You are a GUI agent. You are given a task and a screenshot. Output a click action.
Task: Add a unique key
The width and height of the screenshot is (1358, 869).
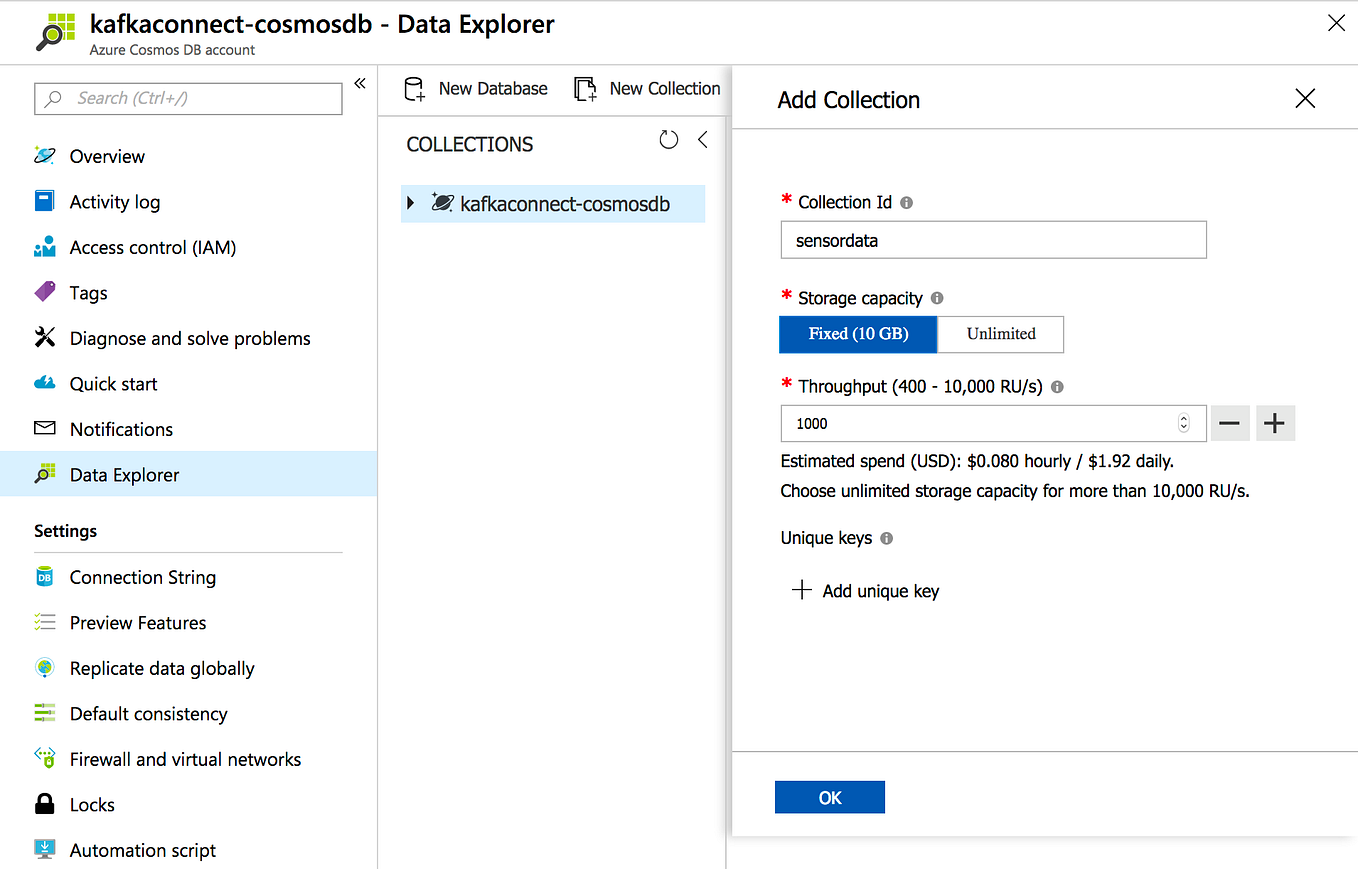[x=864, y=590]
